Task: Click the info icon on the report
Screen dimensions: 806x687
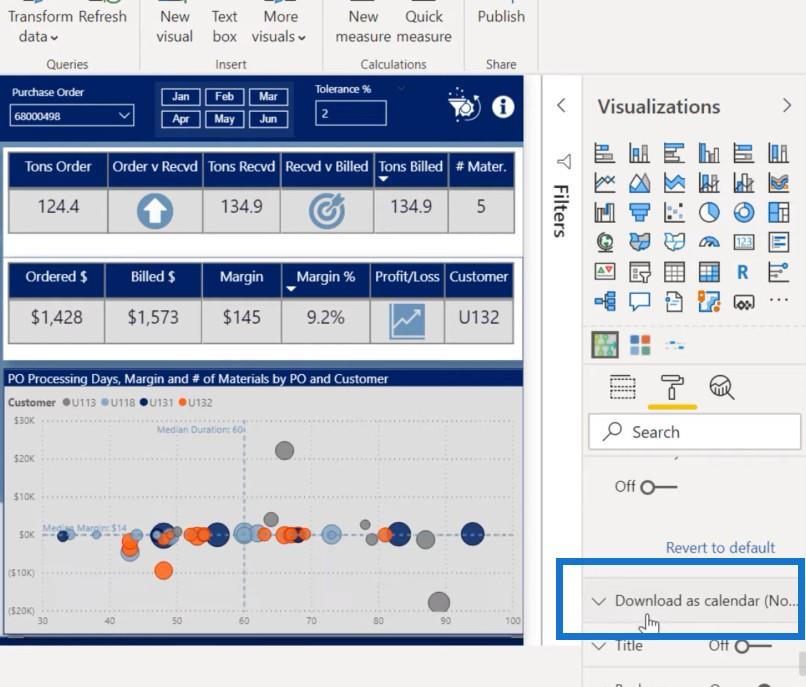Action: 503,107
